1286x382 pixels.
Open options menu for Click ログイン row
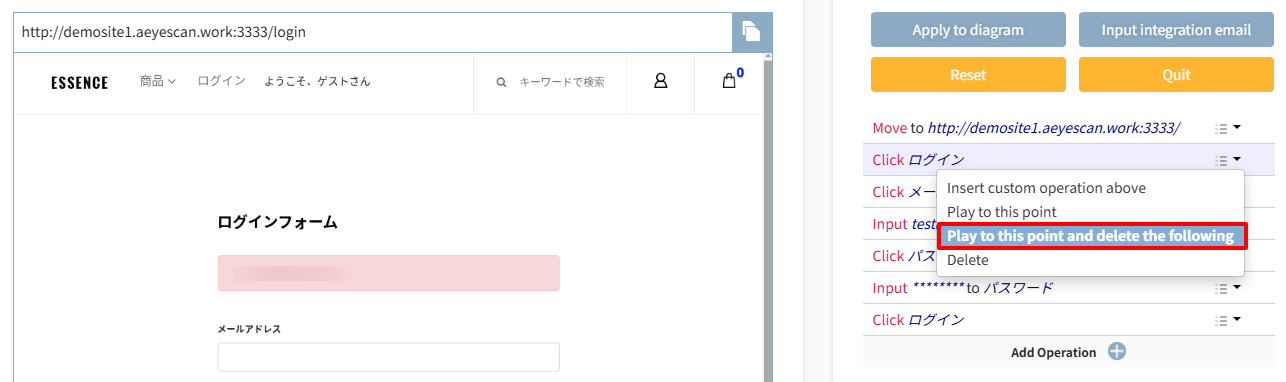pos(1227,160)
